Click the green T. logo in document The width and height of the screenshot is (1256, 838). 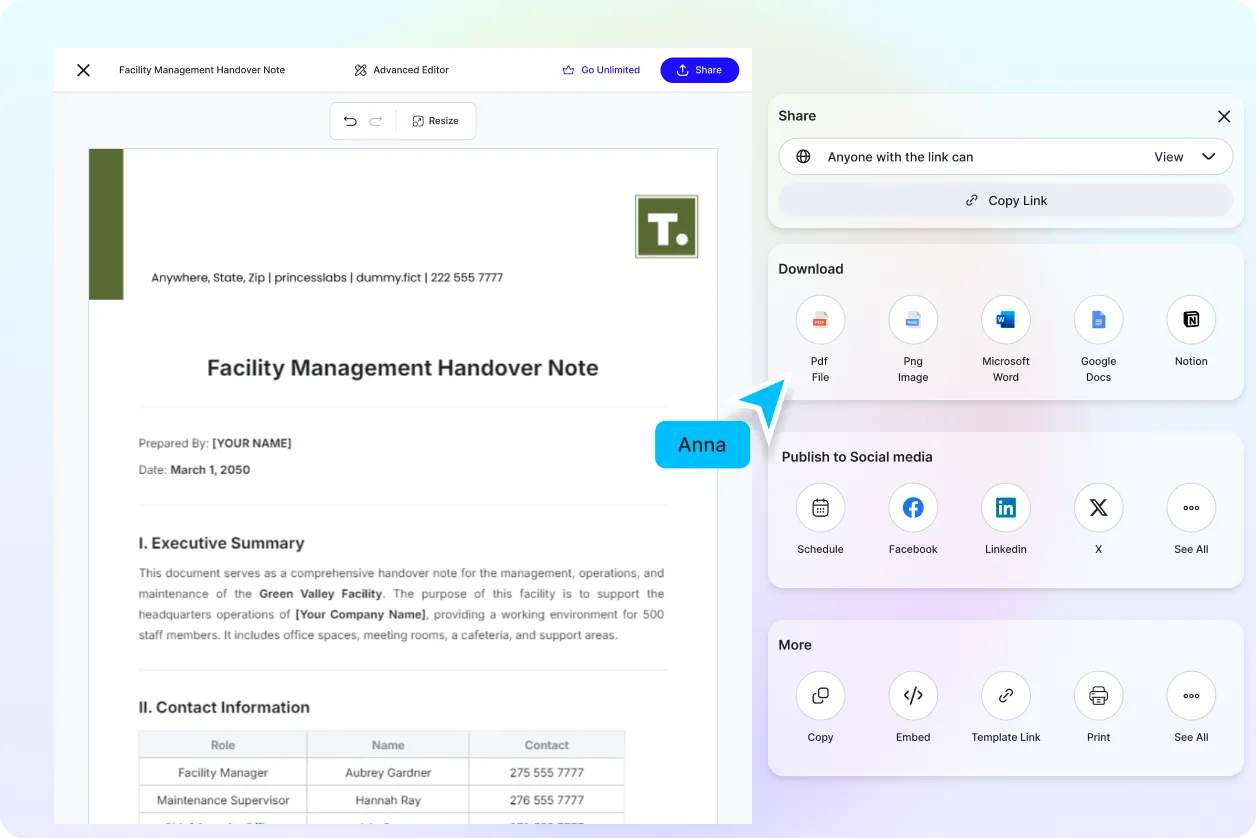667,227
